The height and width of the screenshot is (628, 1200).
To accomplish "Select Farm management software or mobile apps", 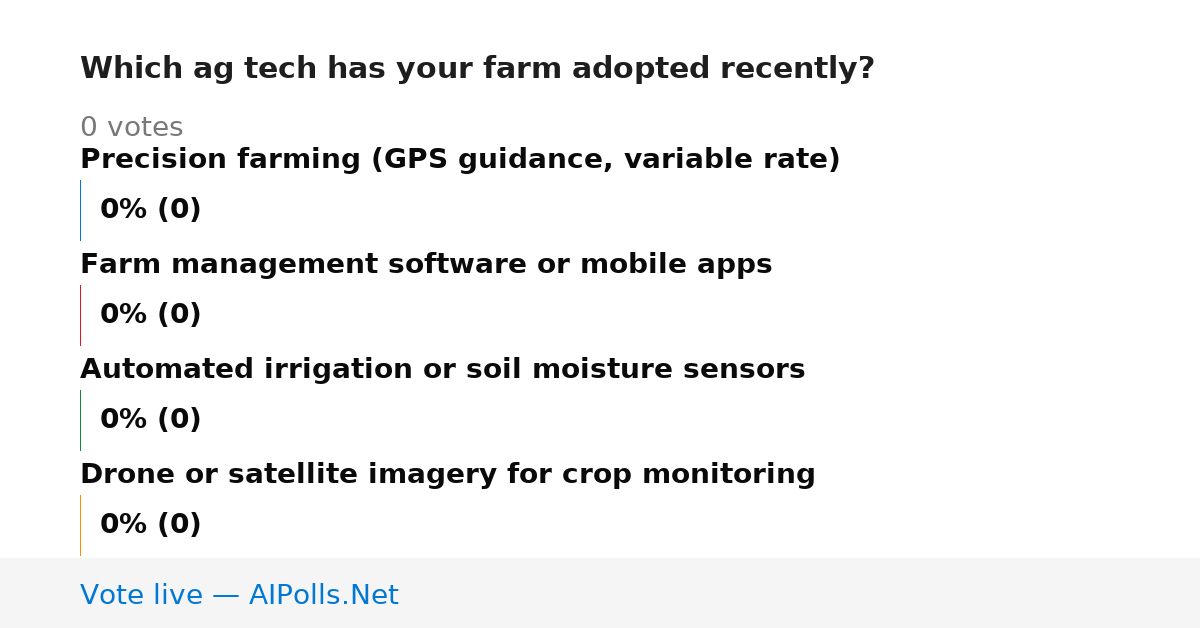I will (x=426, y=265).
